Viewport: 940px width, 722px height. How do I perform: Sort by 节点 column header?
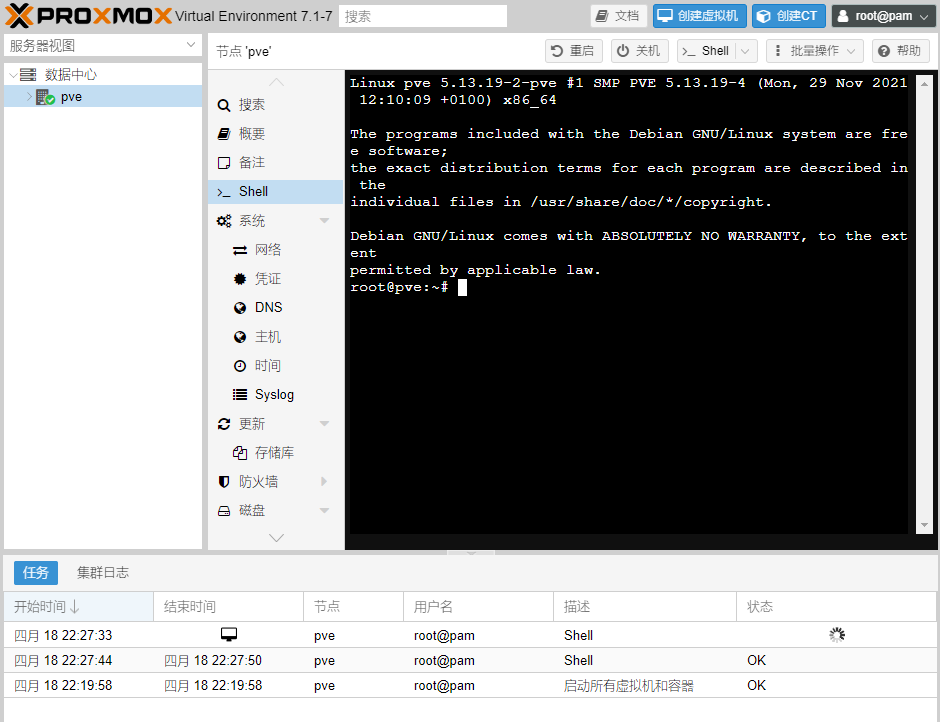tap(354, 607)
